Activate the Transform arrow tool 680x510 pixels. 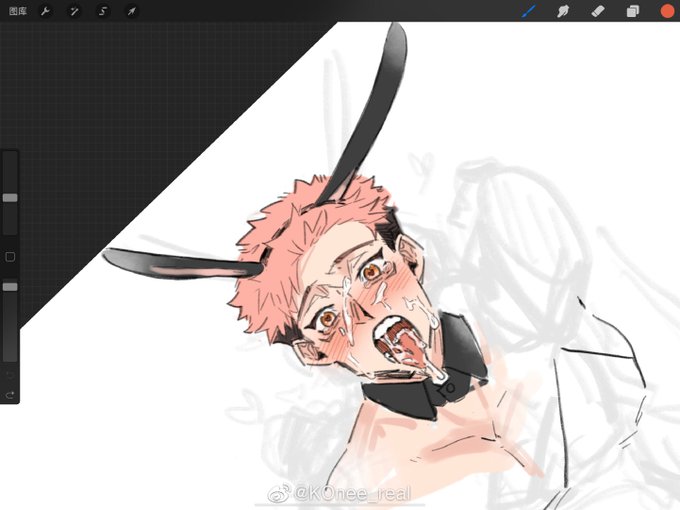[x=131, y=11]
